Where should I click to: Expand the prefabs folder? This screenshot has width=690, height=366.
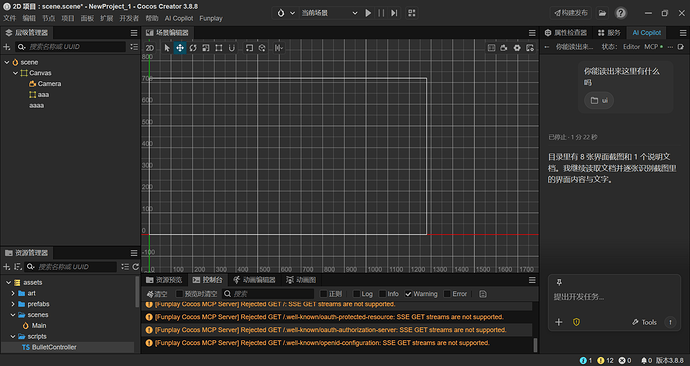click(13, 304)
